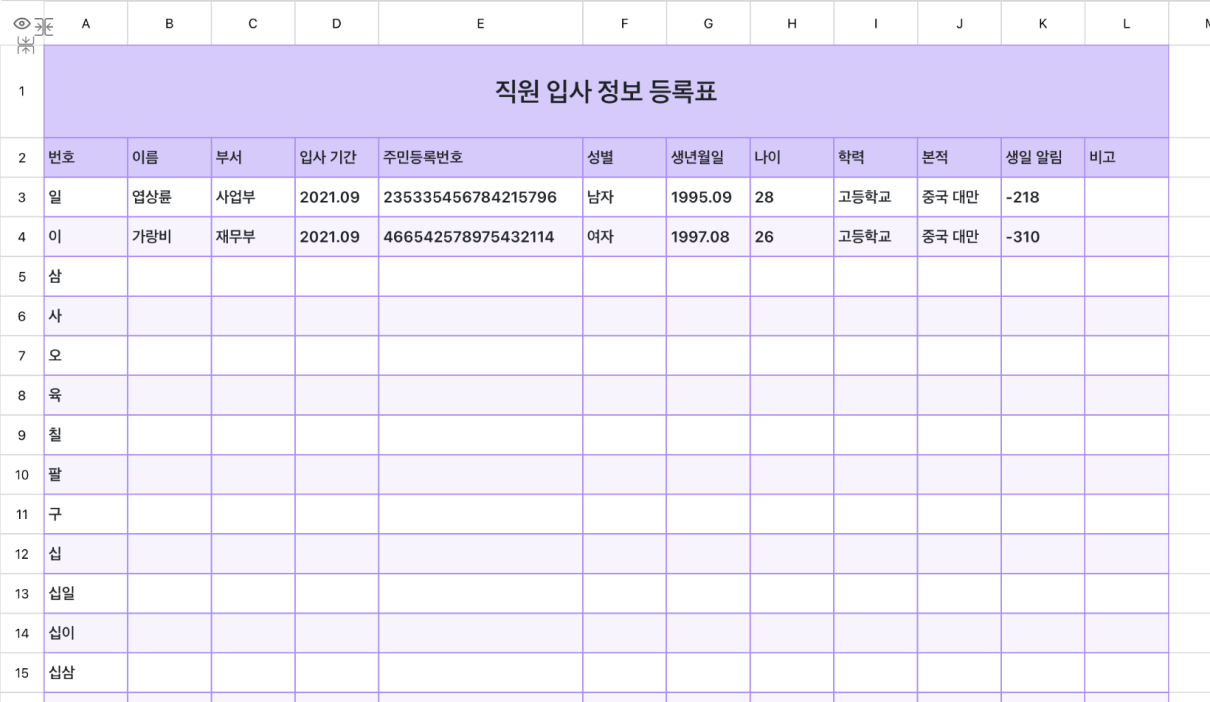Select ID number 466542578975432114
Viewport: 1210px width, 702px height.
tap(481, 237)
